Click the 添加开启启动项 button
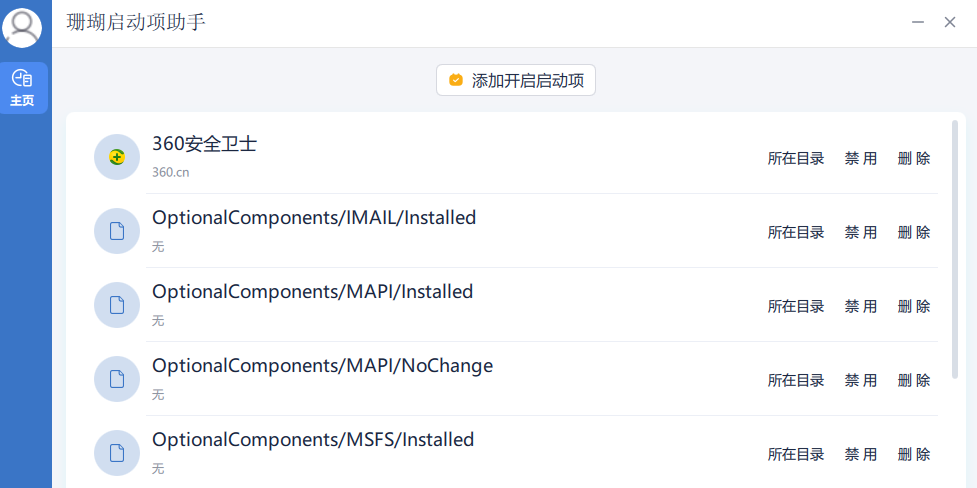Image resolution: width=977 pixels, height=488 pixels. [516, 80]
